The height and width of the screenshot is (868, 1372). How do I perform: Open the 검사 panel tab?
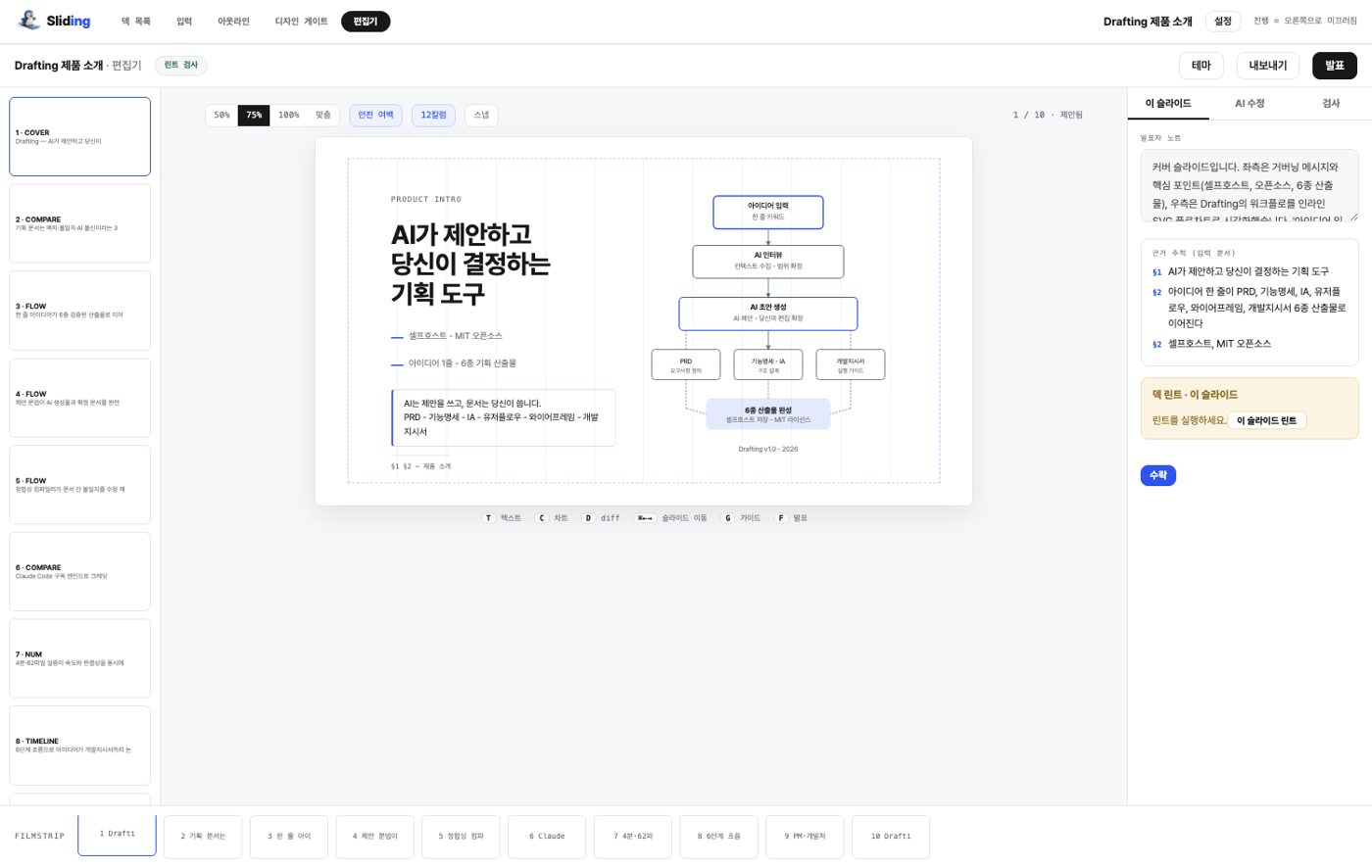click(x=1331, y=104)
